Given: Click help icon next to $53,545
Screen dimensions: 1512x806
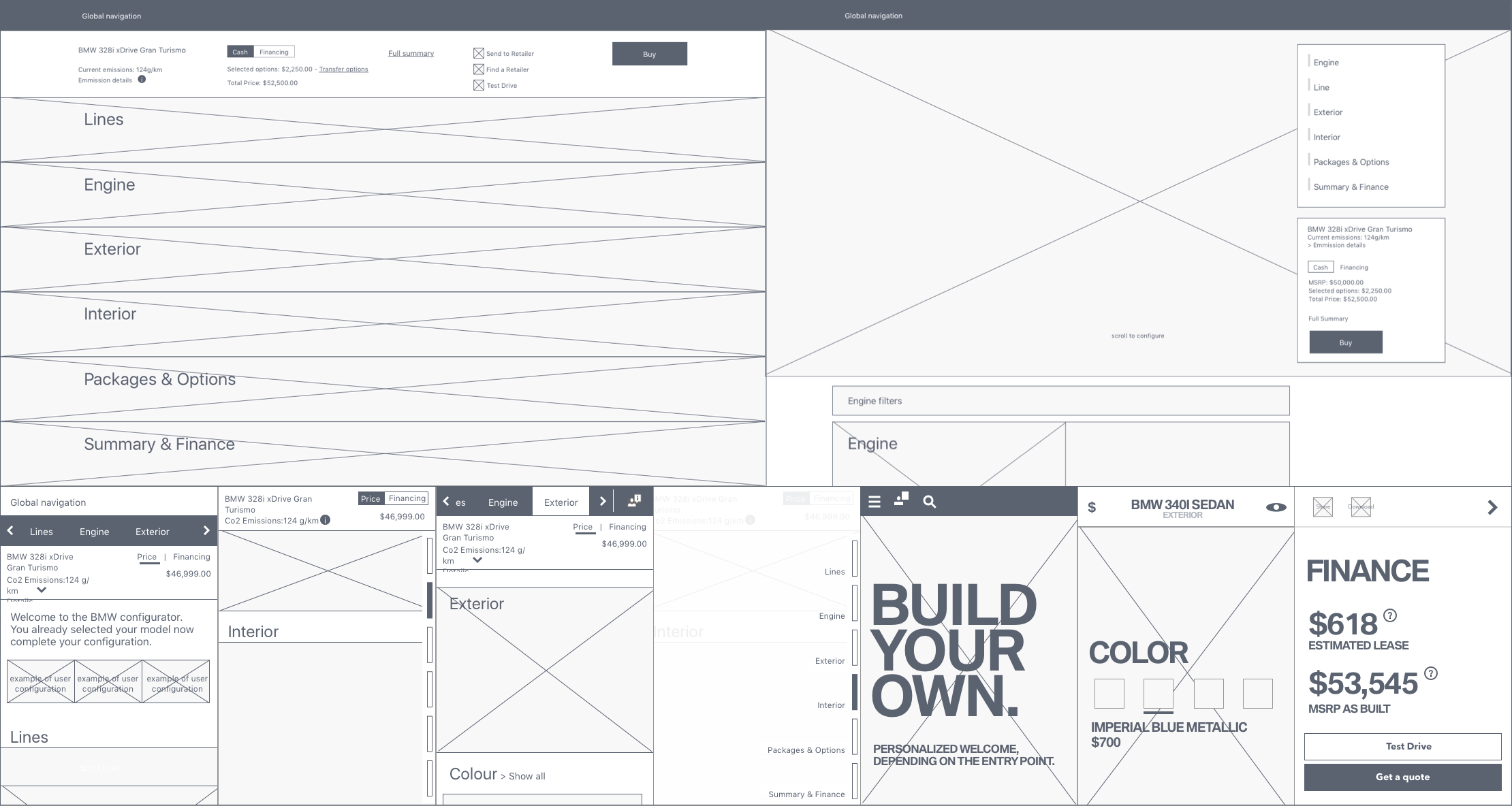Looking at the screenshot, I should 1431,673.
